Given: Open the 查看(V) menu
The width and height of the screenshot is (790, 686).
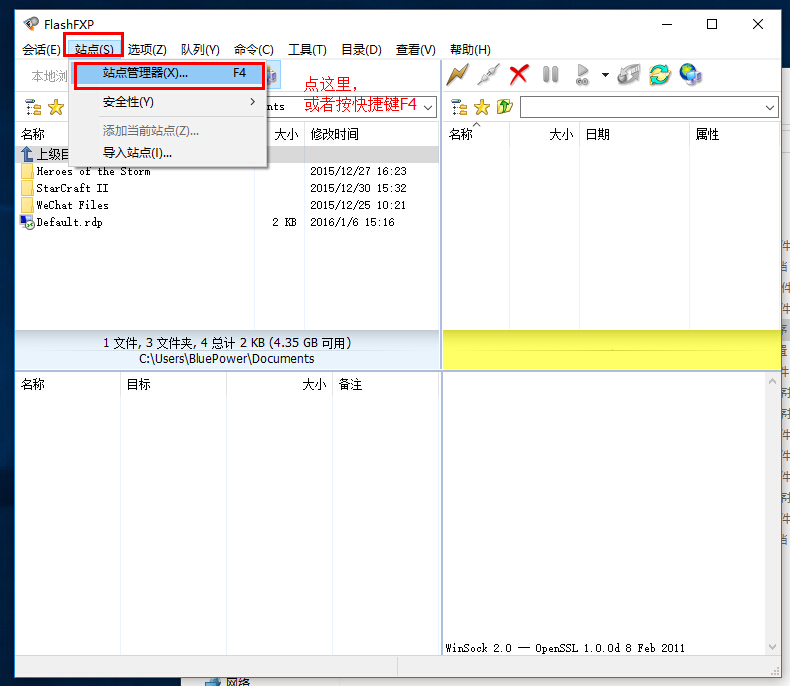Looking at the screenshot, I should pos(416,49).
